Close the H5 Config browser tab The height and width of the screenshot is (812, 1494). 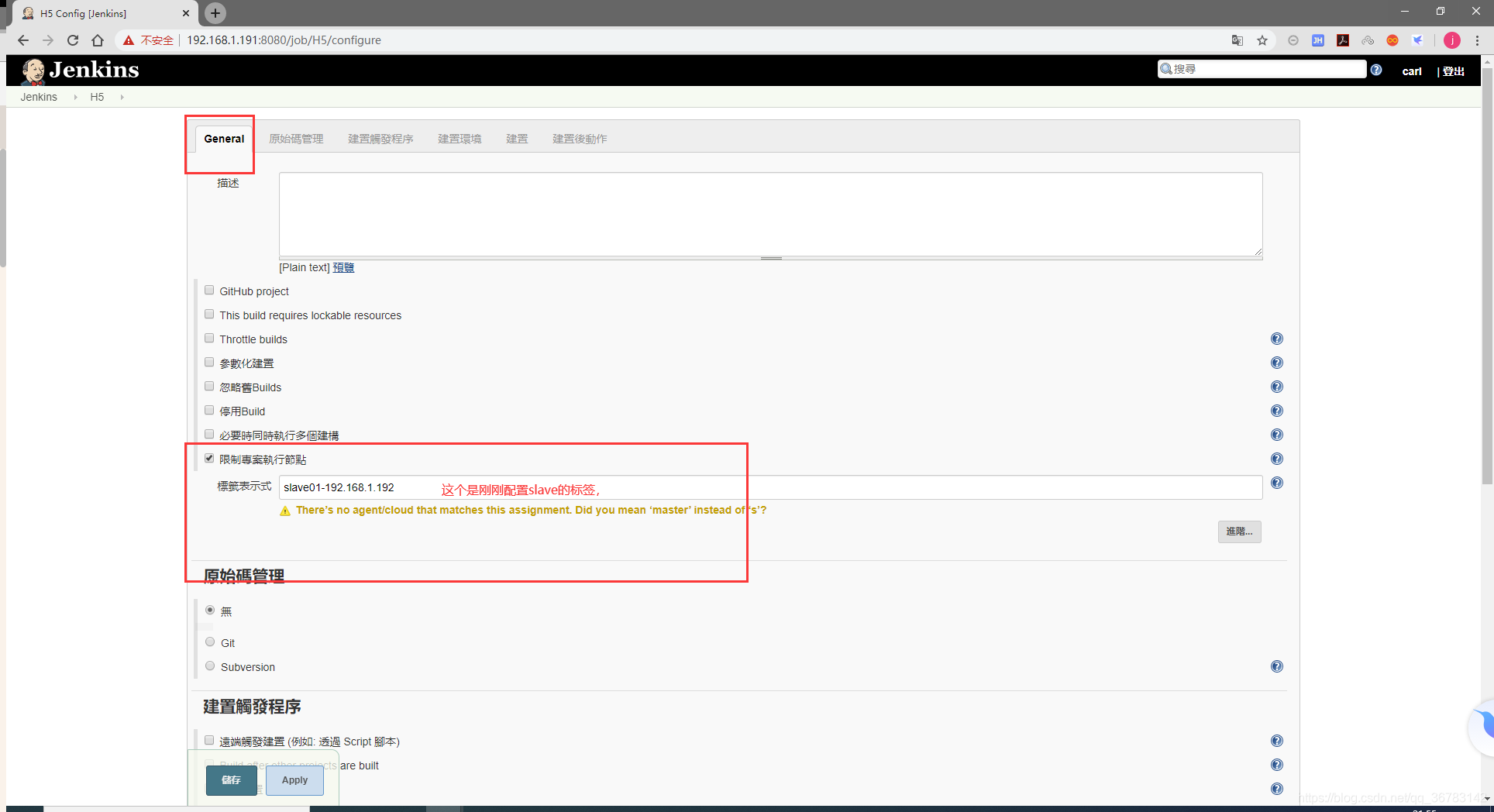click(186, 13)
